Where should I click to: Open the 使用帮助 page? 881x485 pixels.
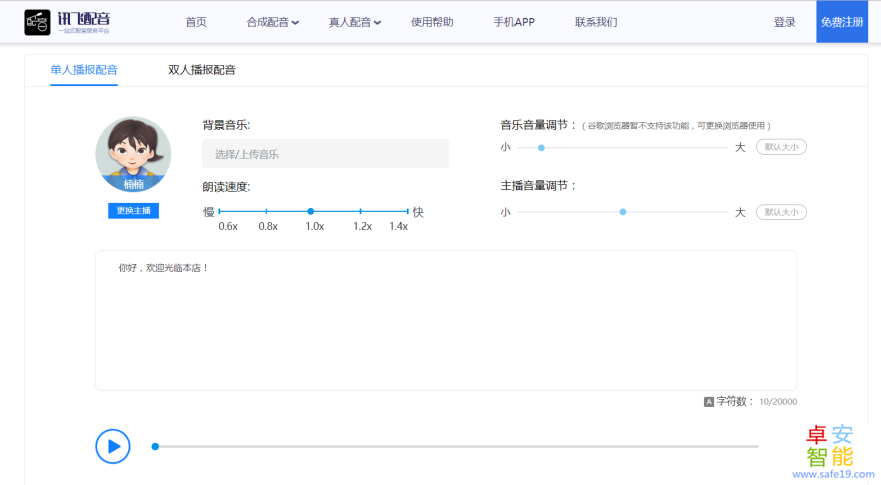click(432, 22)
